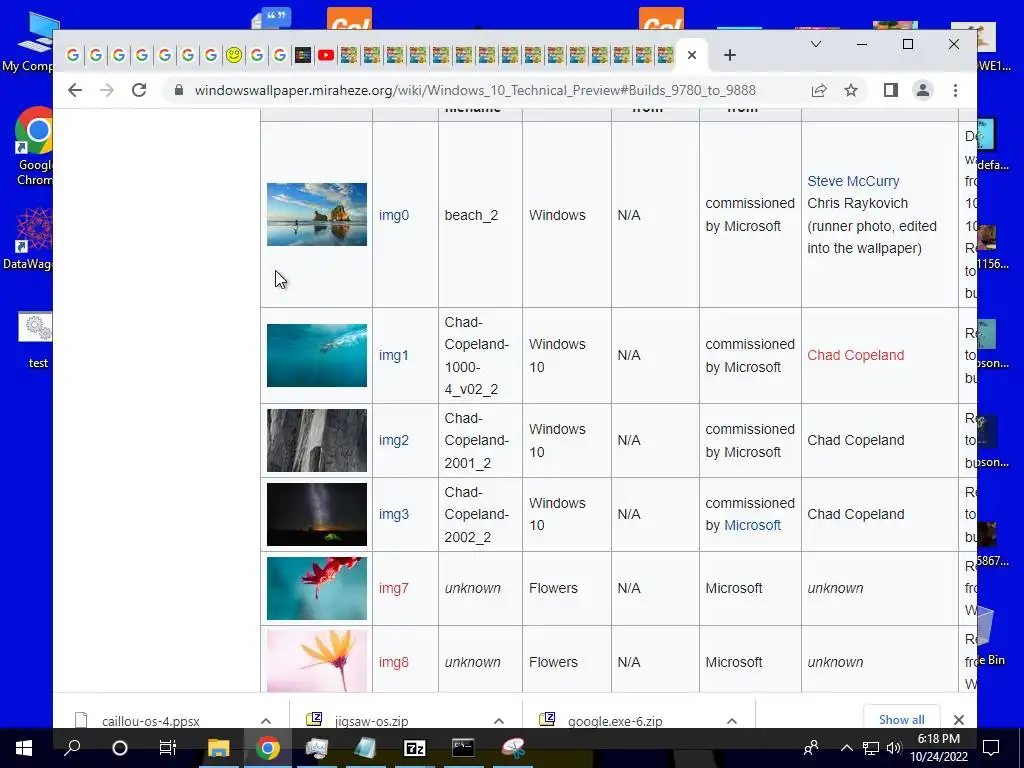Select Google Chrome desktop shortcut
1024x768 pixels.
(34, 147)
